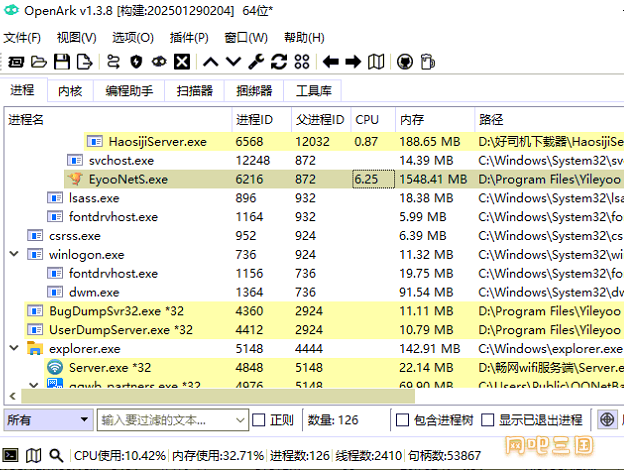Viewport: 624px width, 470px height.
Task: Click the map icon in status bar
Action: (x=33, y=455)
